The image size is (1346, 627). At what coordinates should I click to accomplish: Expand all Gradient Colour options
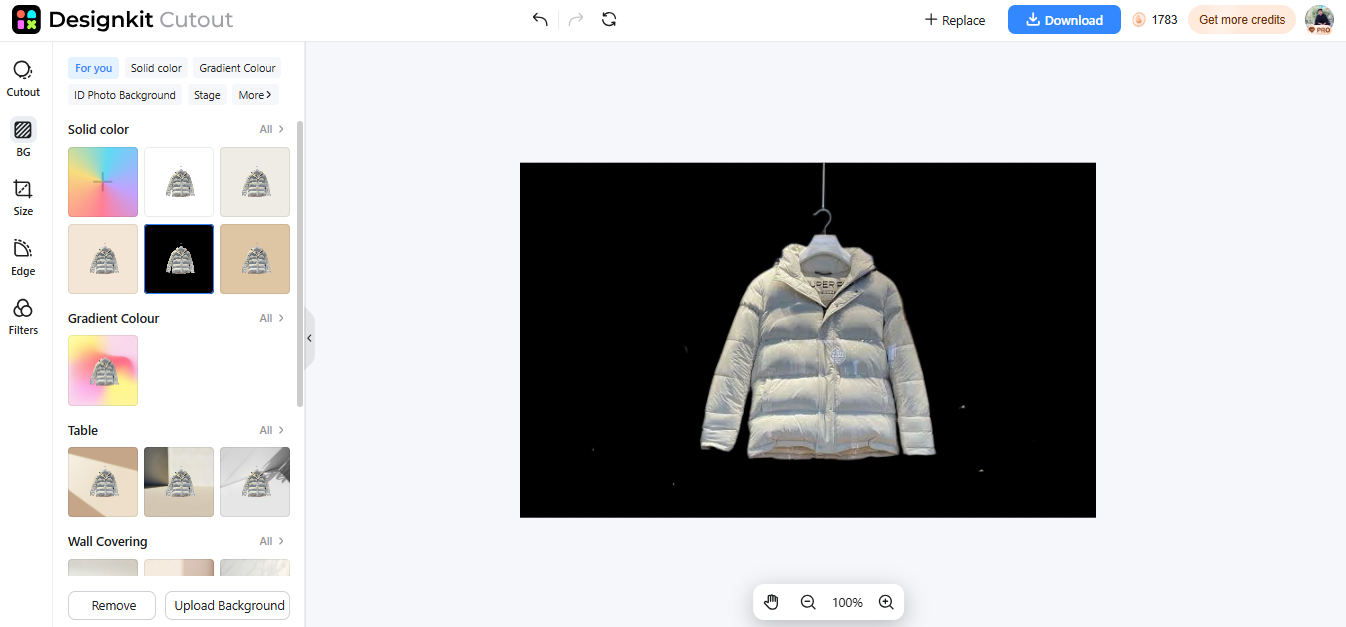272,318
